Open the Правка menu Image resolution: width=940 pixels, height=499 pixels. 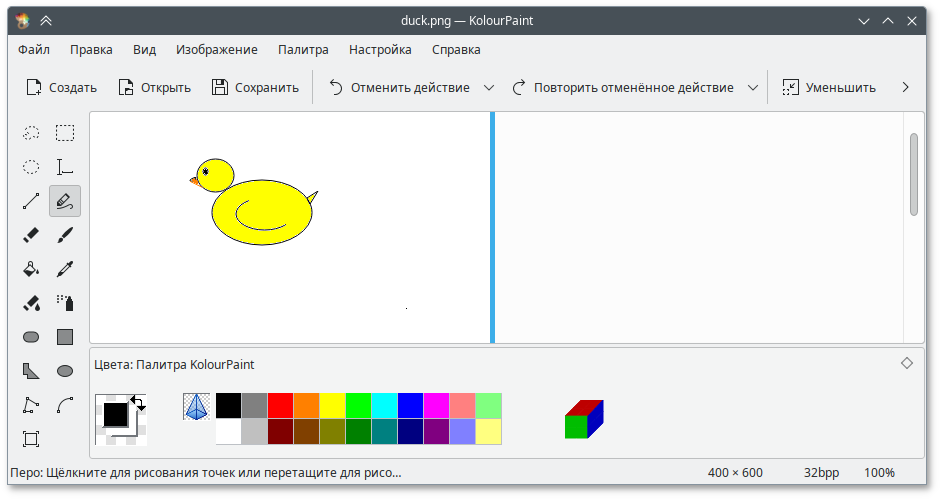(x=91, y=50)
